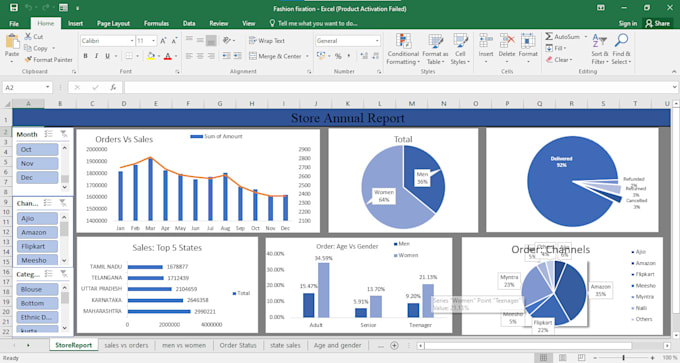Click the Format Painter brush
The image size is (680, 363).
coord(28,59)
